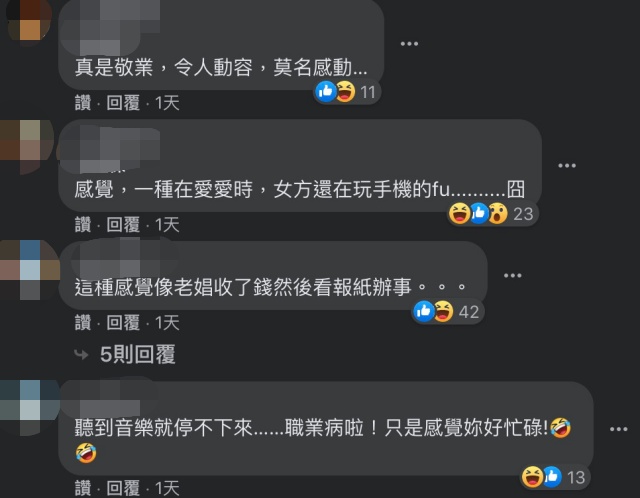This screenshot has width=640, height=498.
Task: Reply to the 老娼收了錢 comment
Action: (x=123, y=323)
